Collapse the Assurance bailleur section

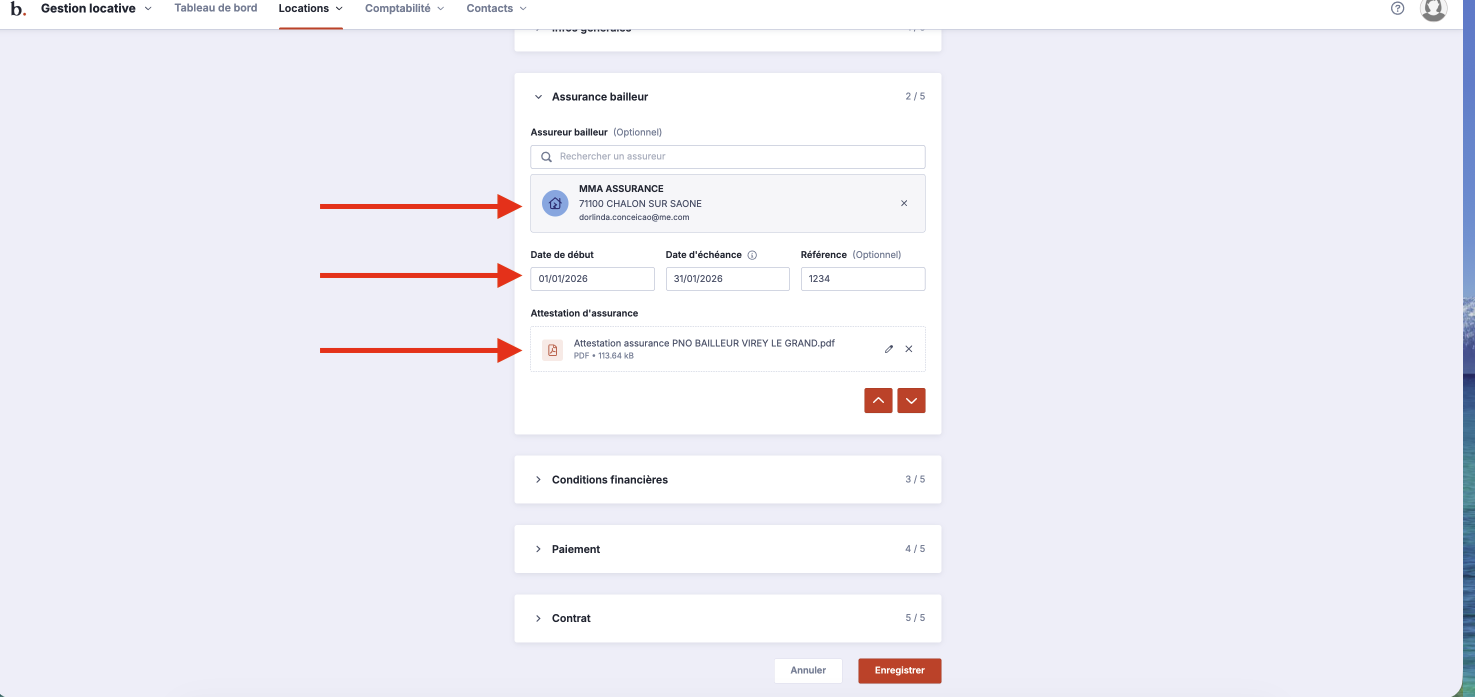pyautogui.click(x=539, y=97)
